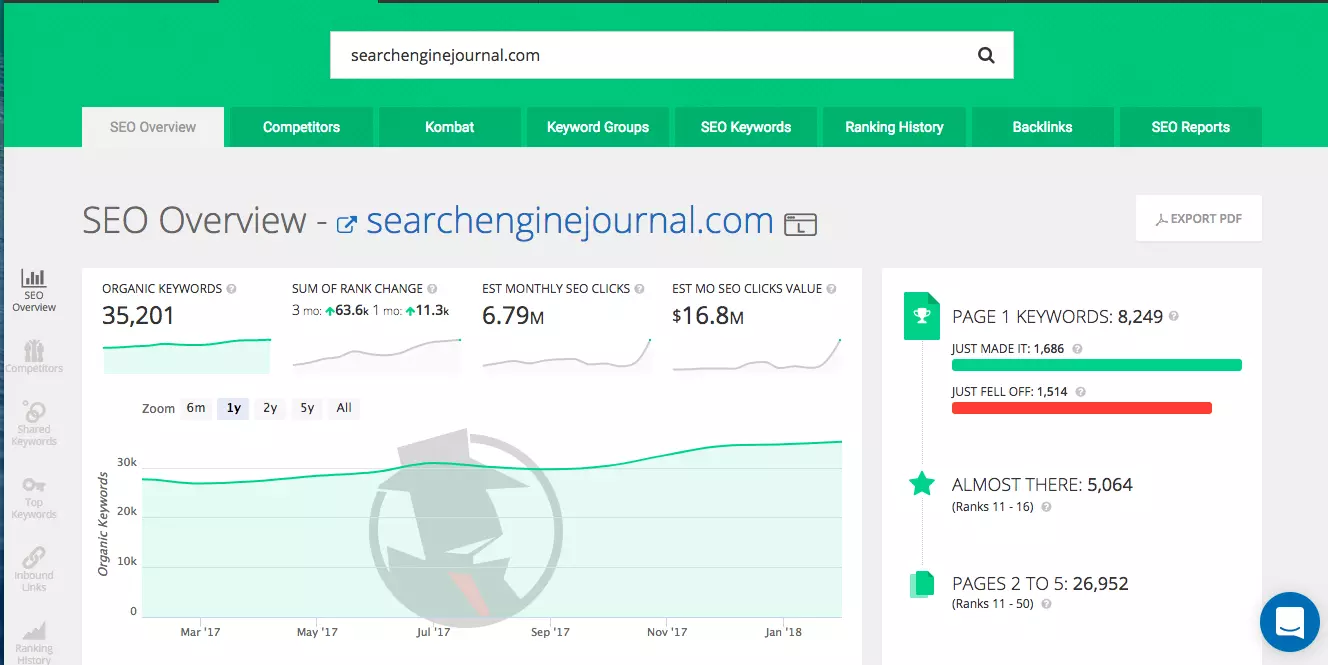
Task: Click the 6.79M monthly clicks value
Action: point(513,317)
